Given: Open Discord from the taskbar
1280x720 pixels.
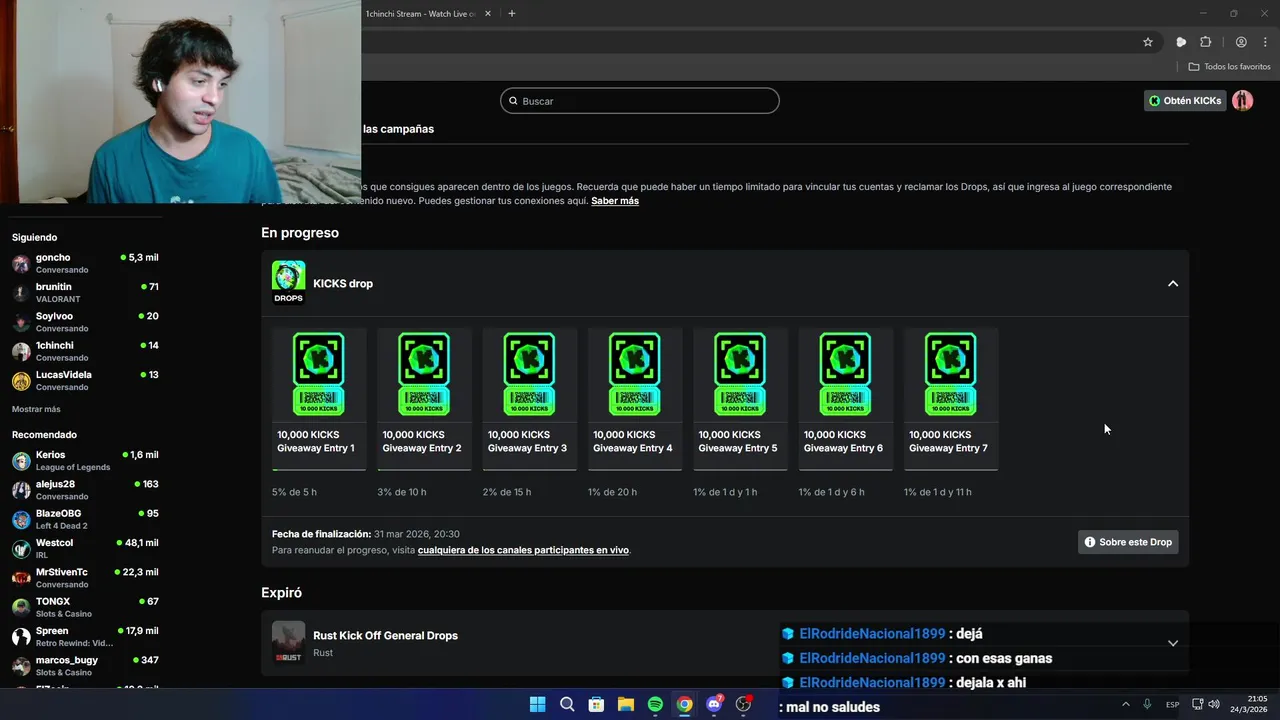Looking at the screenshot, I should coord(714,704).
